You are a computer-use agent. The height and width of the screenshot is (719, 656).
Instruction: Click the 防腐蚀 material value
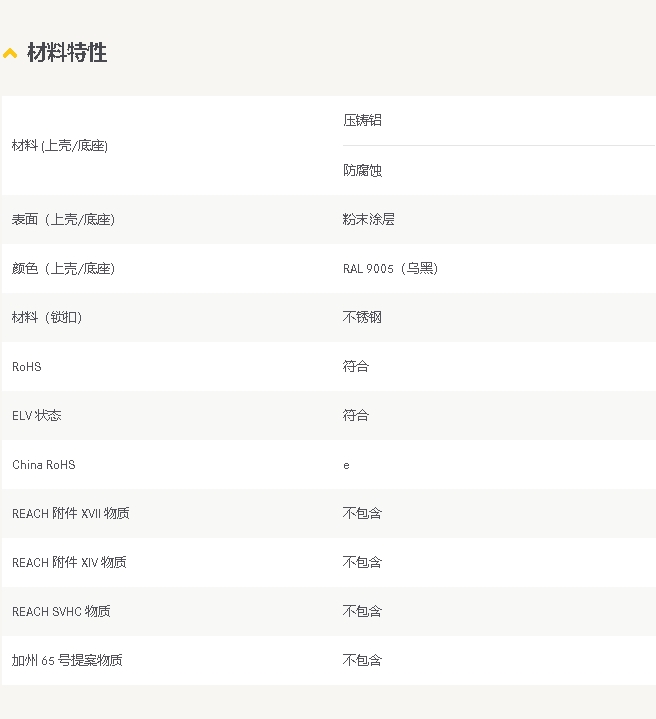[362, 170]
